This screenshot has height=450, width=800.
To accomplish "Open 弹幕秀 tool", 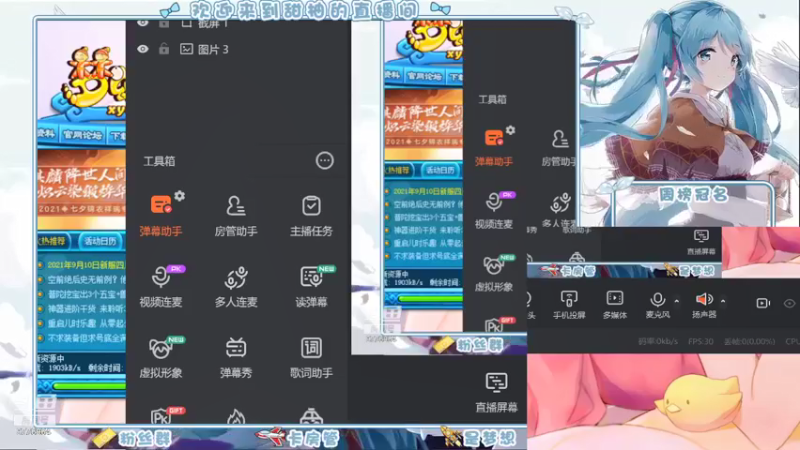I will pos(236,357).
